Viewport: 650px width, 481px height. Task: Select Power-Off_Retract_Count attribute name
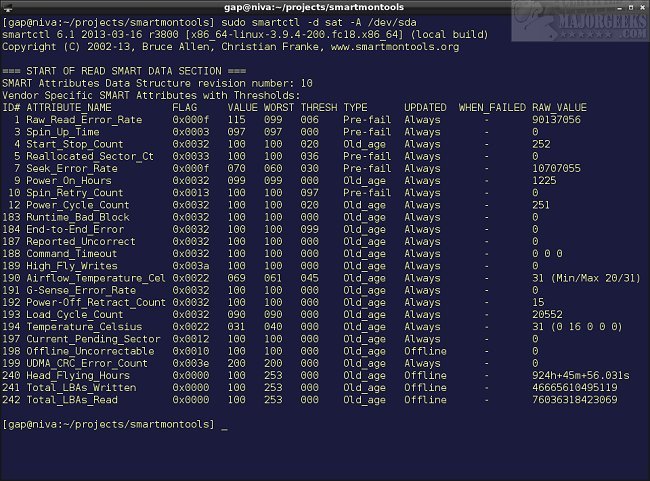[x=96, y=302]
